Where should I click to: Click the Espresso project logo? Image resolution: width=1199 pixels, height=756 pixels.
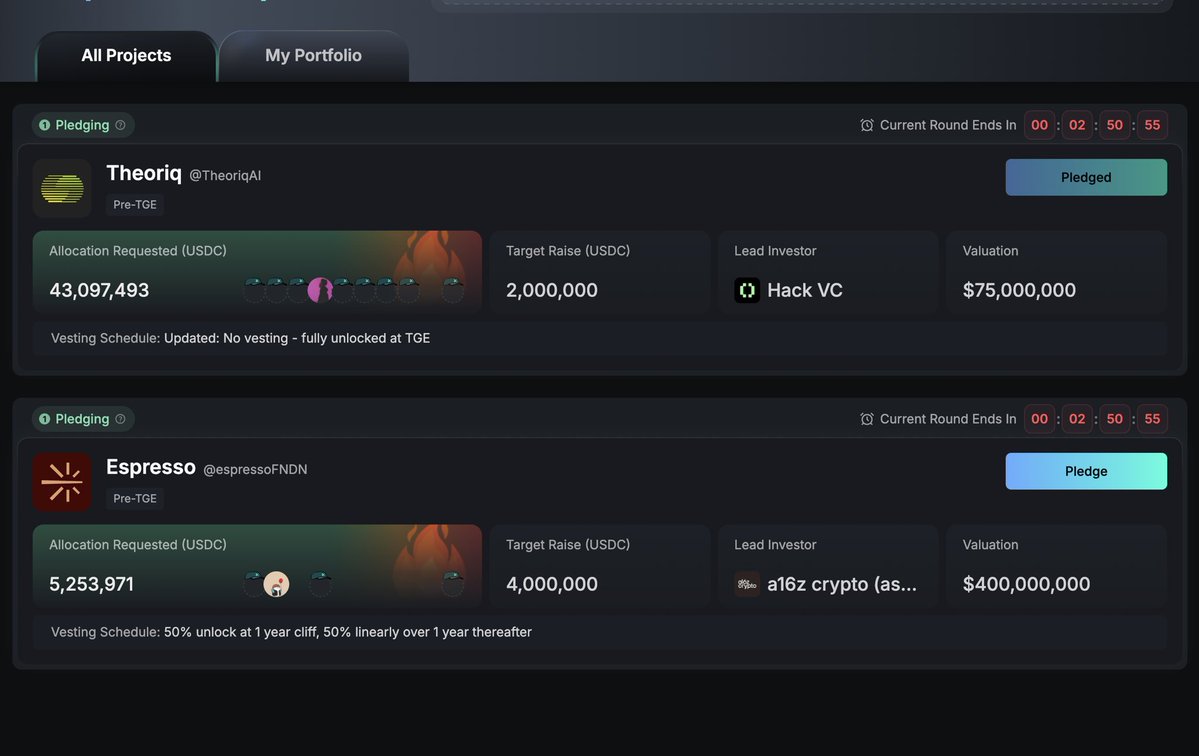coord(62,482)
